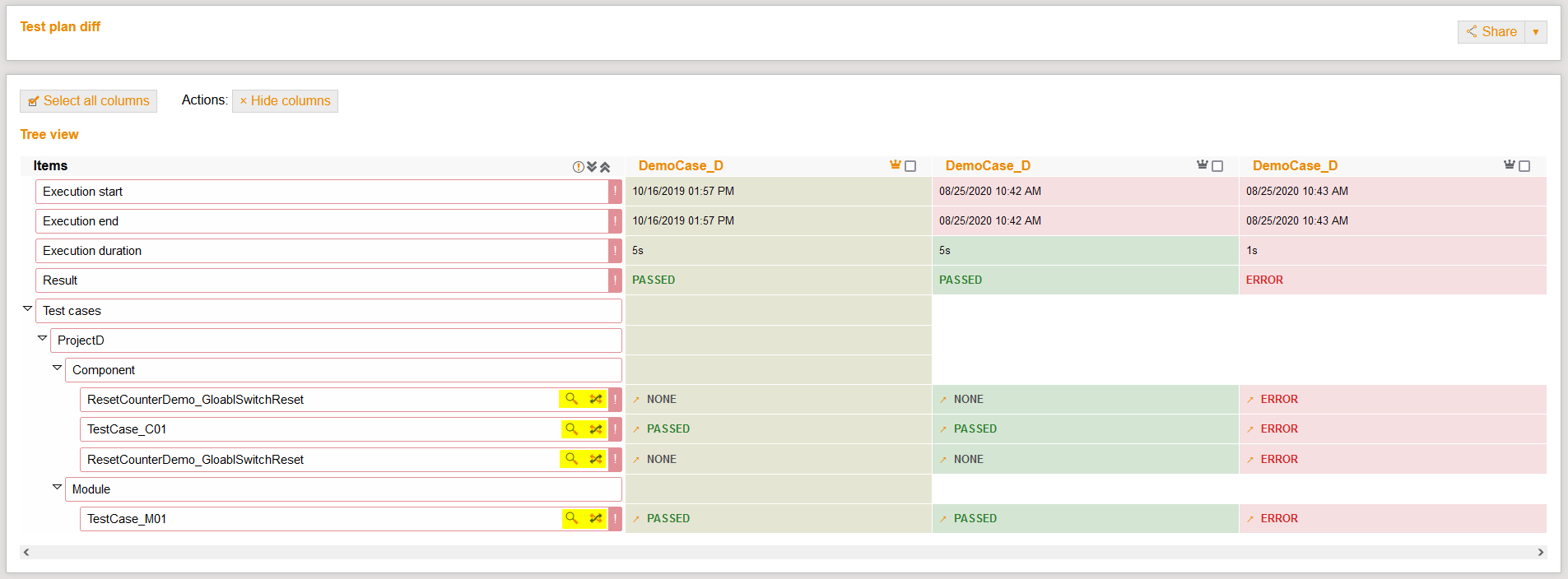1568x579 pixels.
Task: Tick checkbox of DemoCase_D column started 10:43 AM
Action: 1524,166
